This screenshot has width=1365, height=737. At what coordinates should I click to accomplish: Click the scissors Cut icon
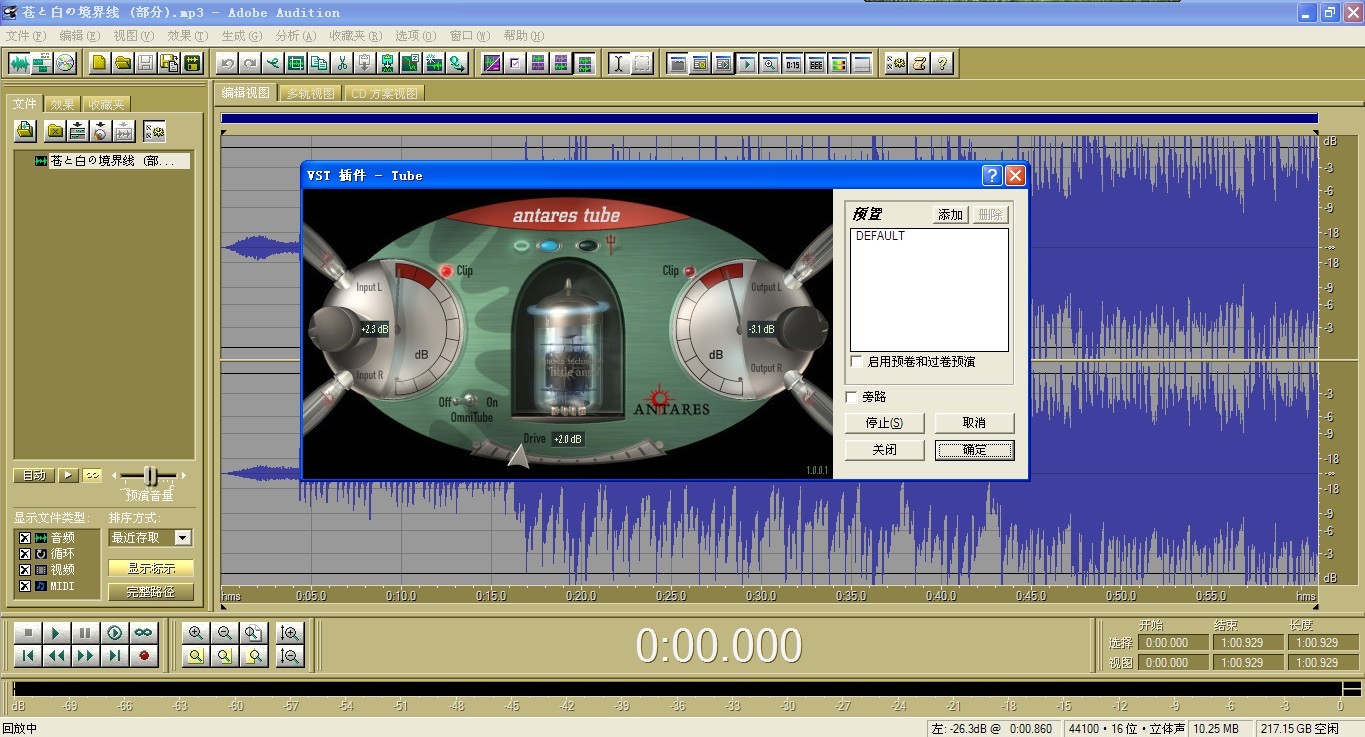[x=342, y=63]
